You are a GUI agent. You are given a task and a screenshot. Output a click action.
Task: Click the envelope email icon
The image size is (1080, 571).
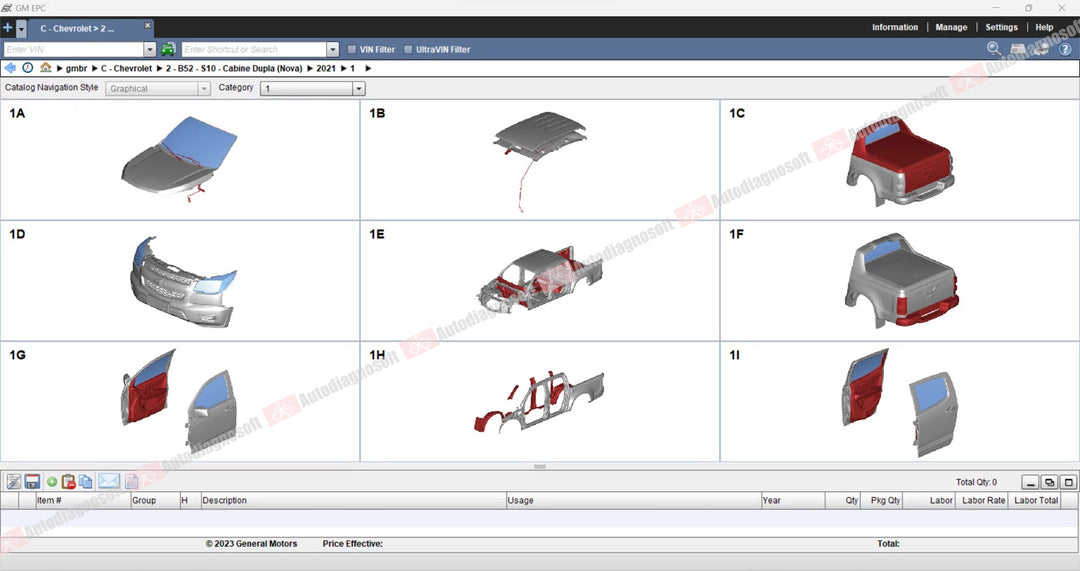[x=109, y=481]
